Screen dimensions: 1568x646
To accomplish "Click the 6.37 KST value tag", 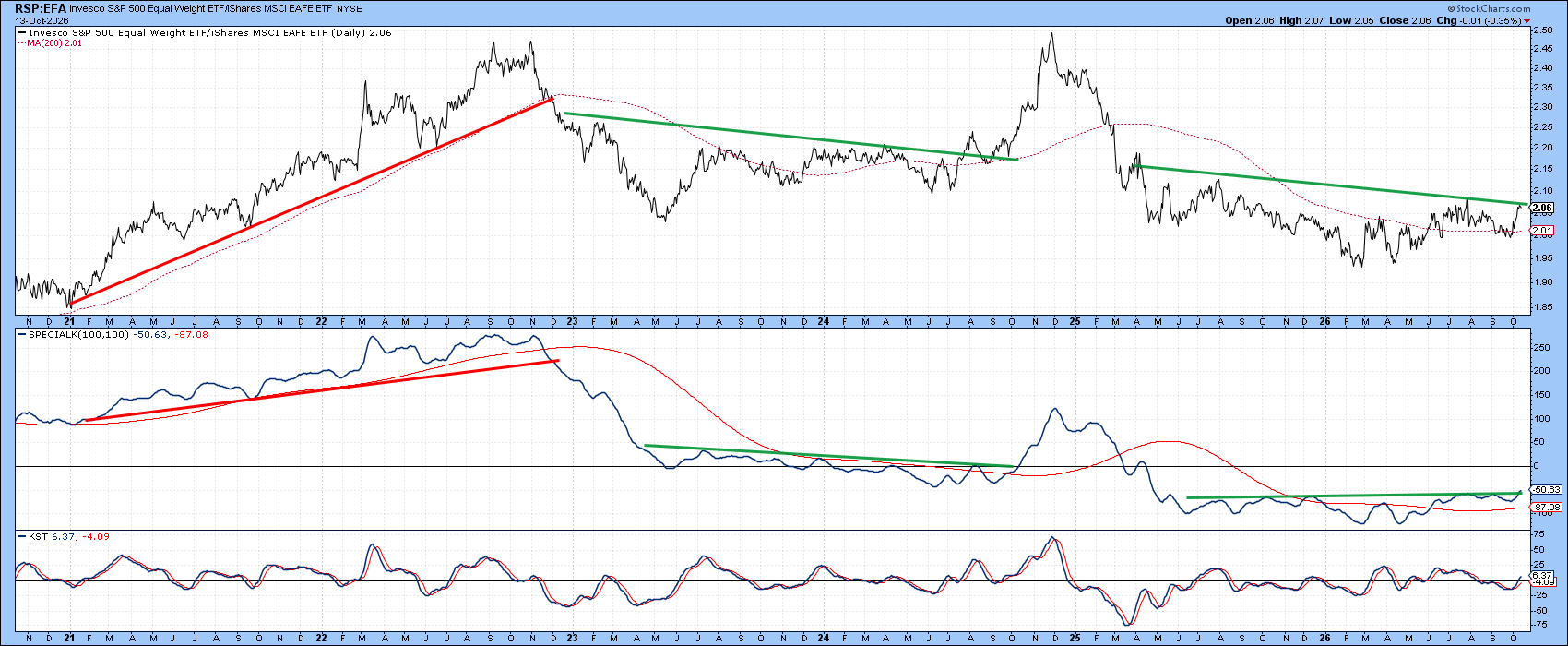I will tap(1541, 575).
